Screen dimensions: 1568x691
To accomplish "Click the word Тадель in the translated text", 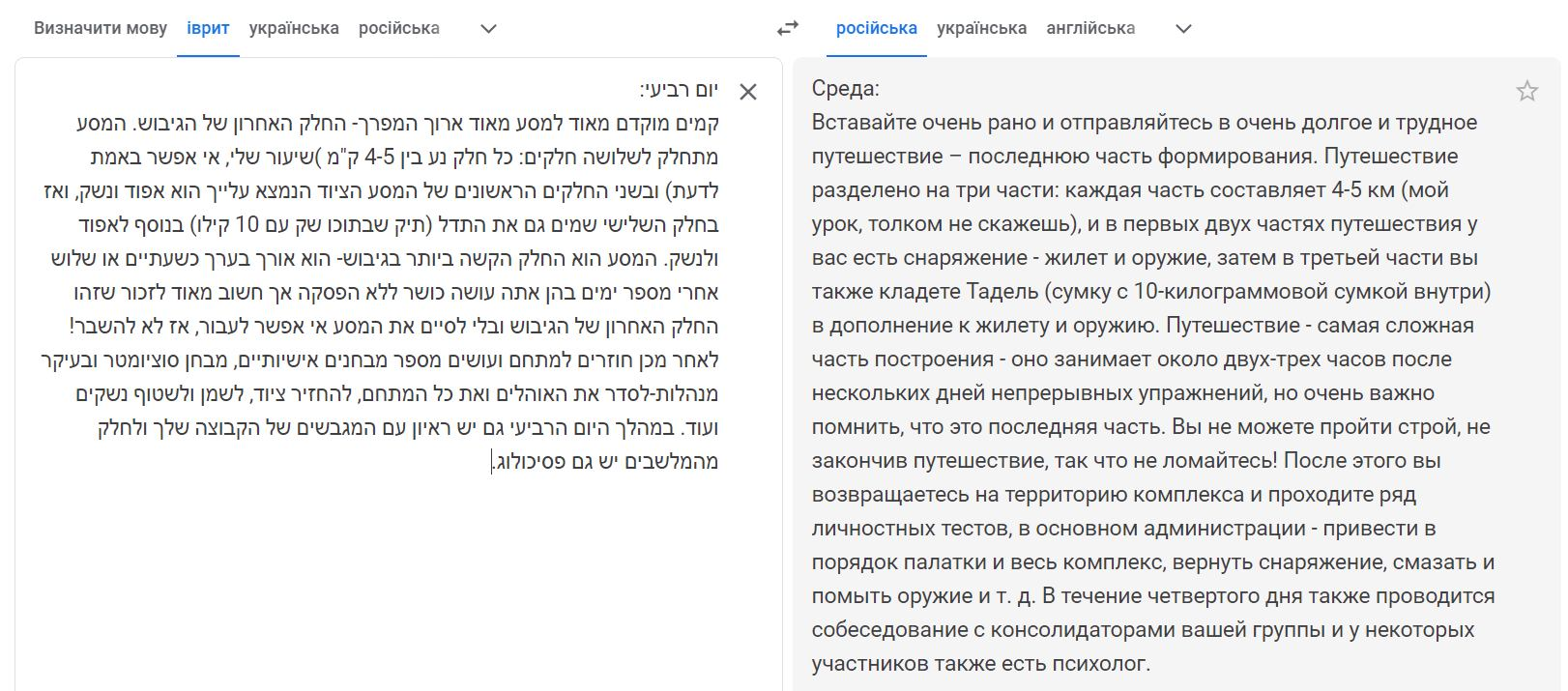I will [999, 291].
